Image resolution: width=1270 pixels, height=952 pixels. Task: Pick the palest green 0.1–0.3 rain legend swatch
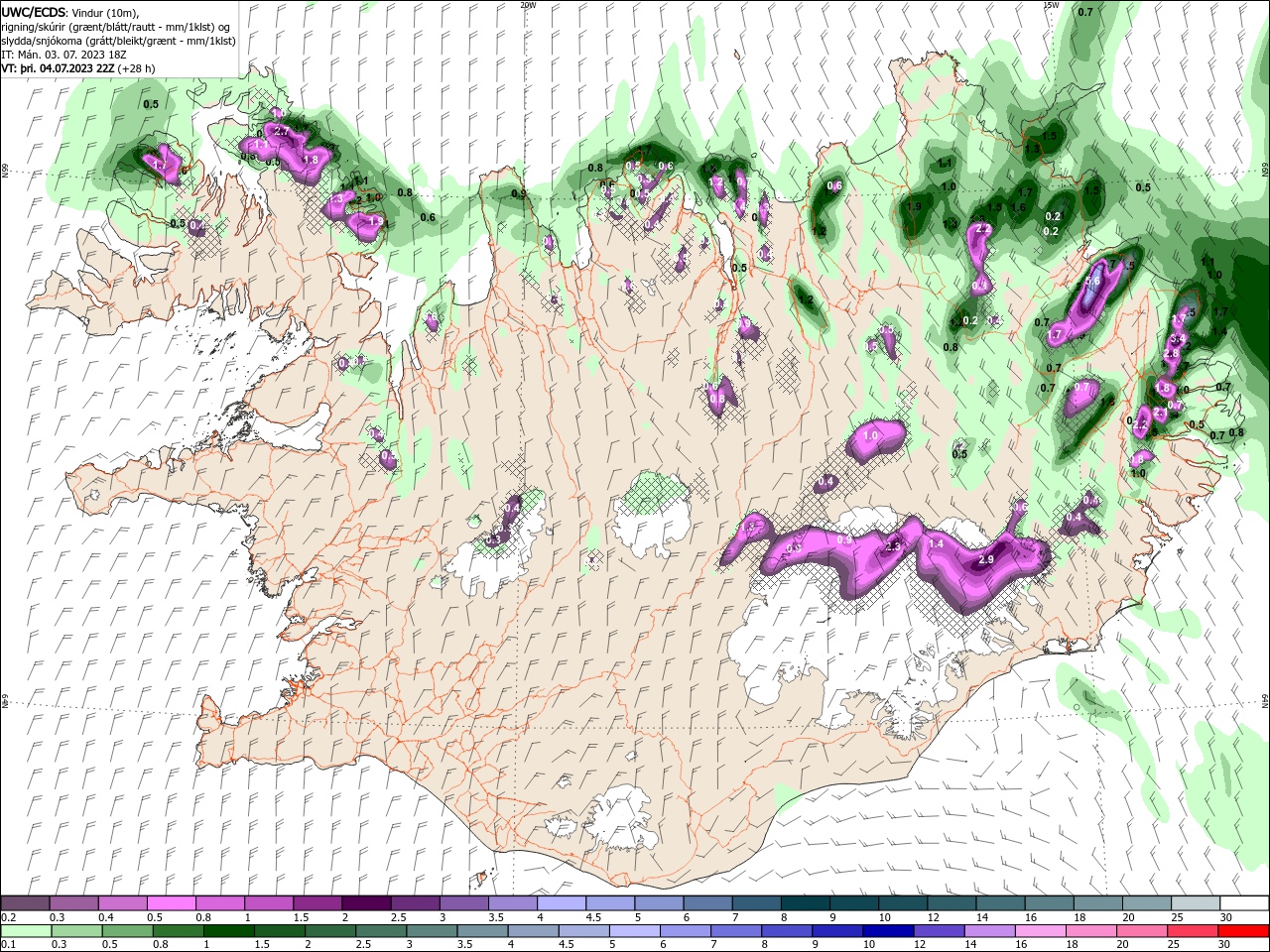25,931
